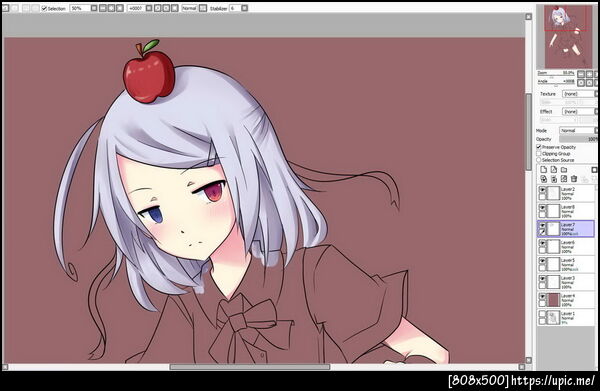Click the Transfer Down layer icon
Viewport: 600px width, 391px height.
[543, 179]
